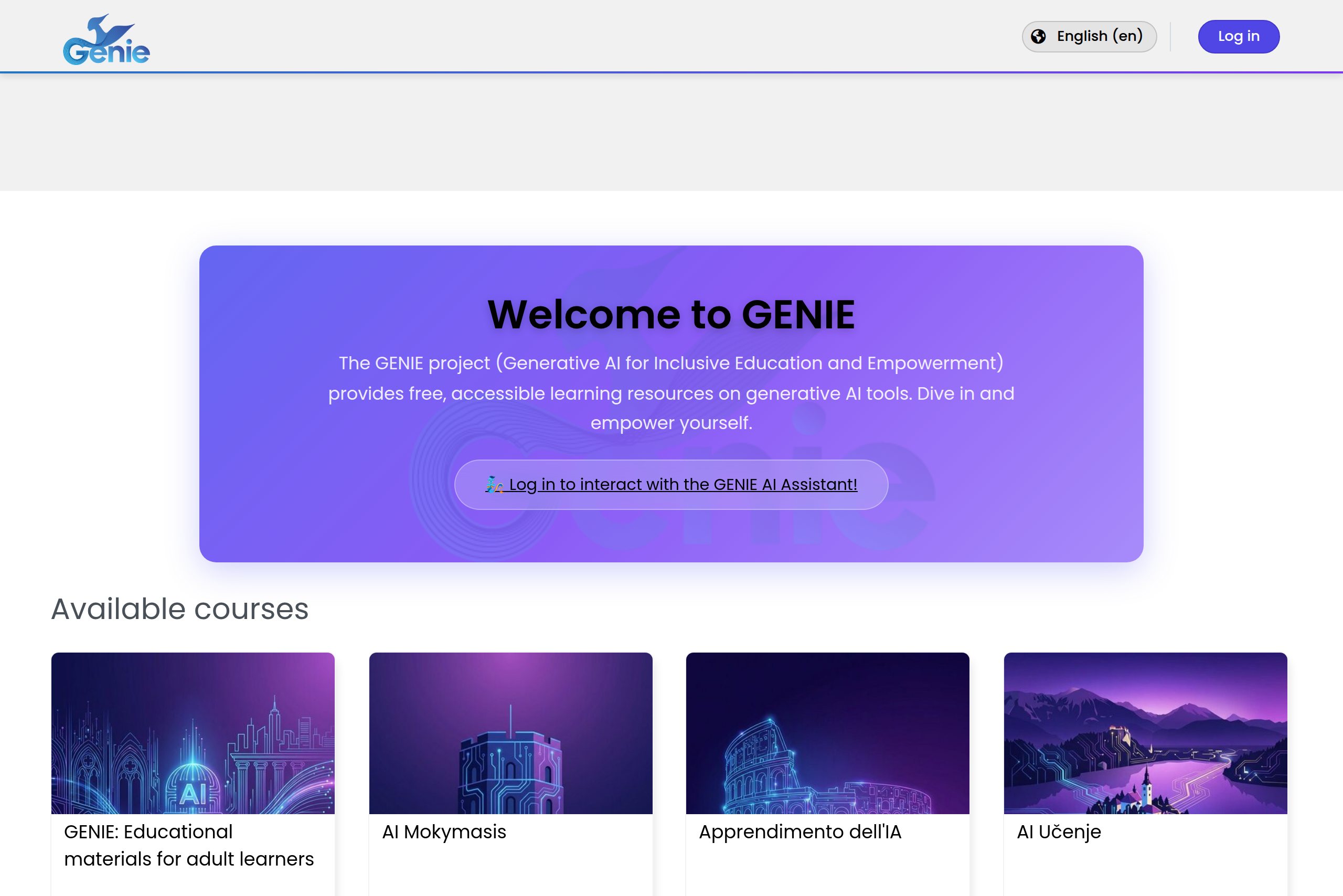Screen dimensions: 1343x896
Task: Click the AI Mokymasis course title
Action: coord(444,831)
